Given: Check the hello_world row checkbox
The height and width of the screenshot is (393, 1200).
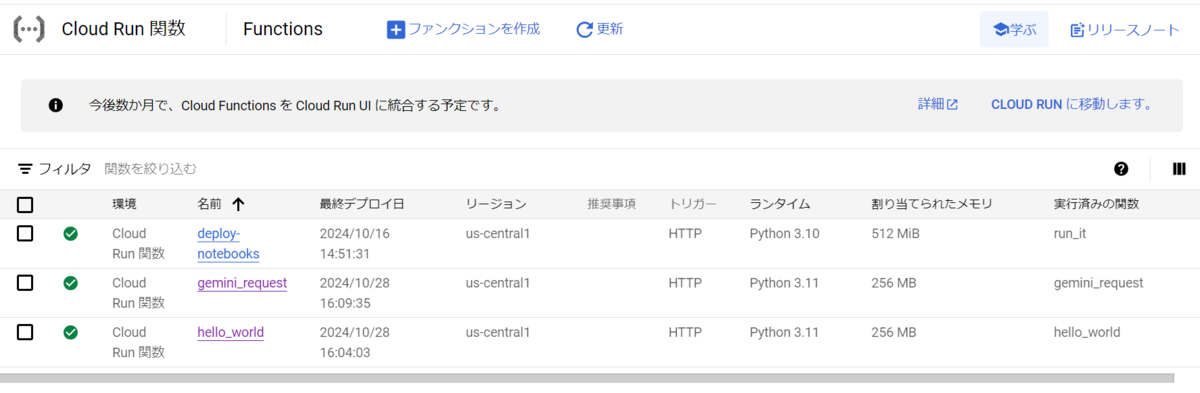Looking at the screenshot, I should pos(25,332).
